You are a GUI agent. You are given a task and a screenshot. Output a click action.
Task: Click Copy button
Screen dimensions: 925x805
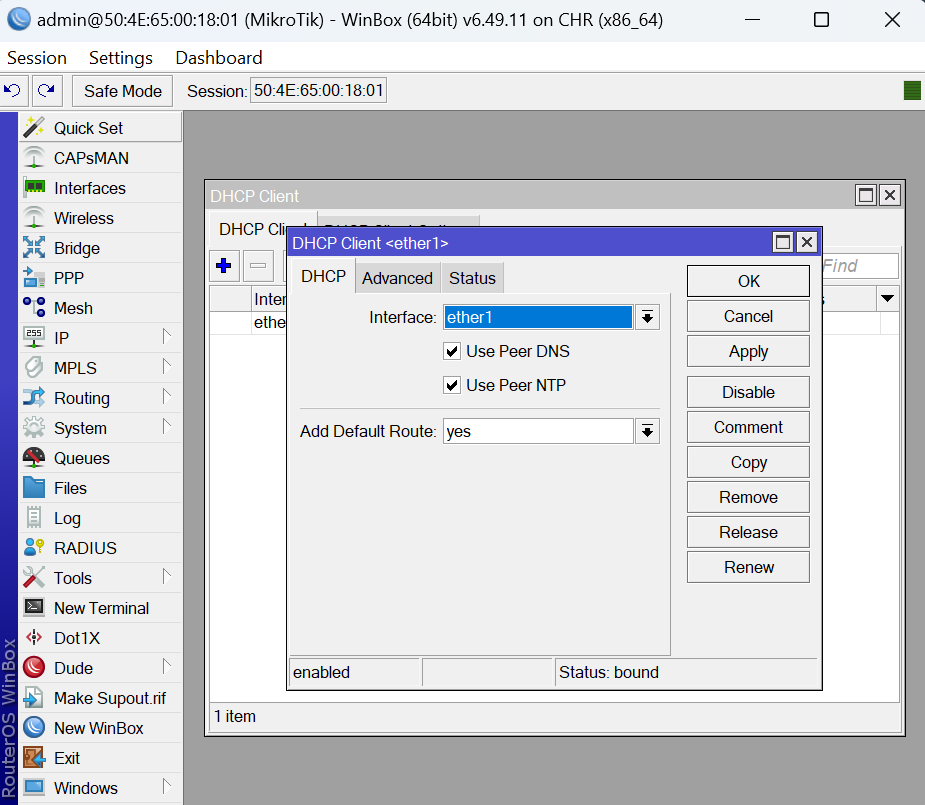748,462
